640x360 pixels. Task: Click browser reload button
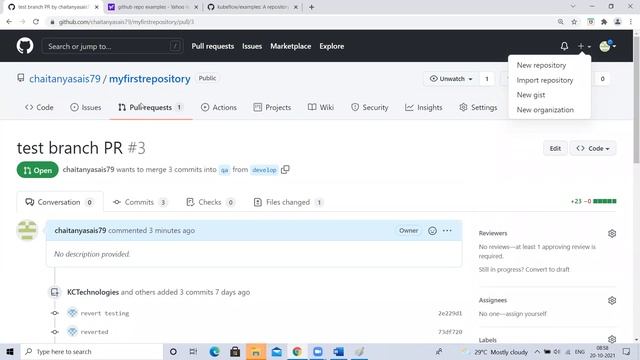pos(36,22)
